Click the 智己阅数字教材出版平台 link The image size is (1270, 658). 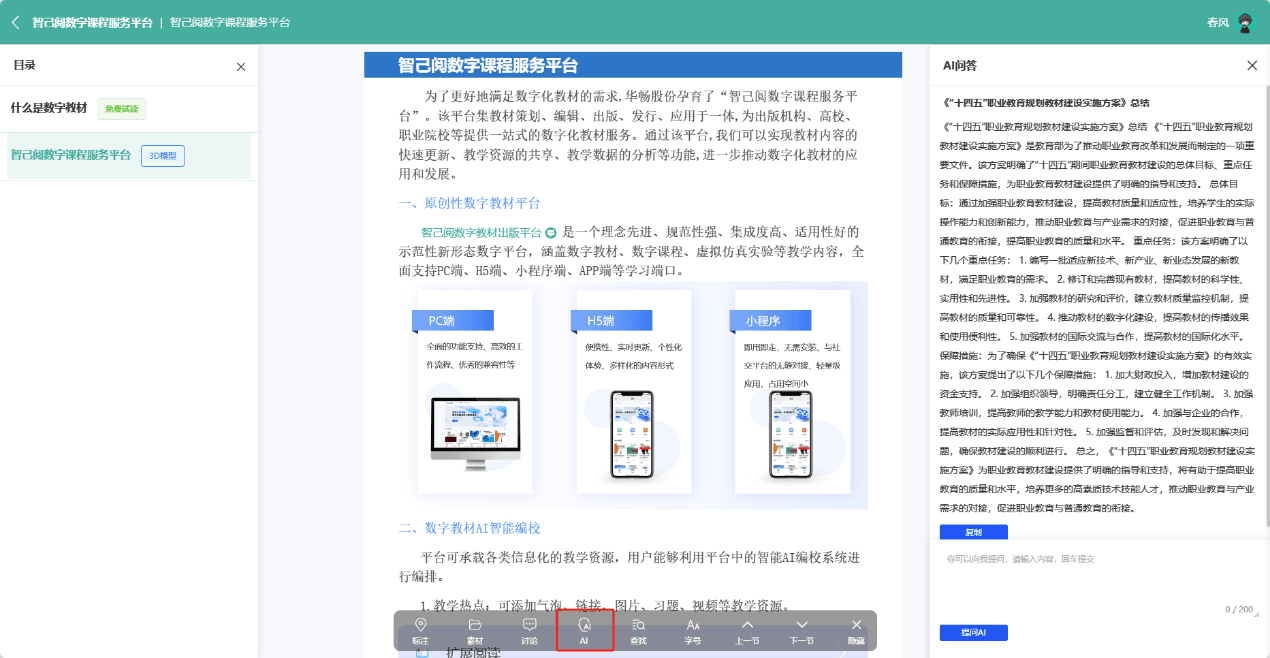(481, 232)
